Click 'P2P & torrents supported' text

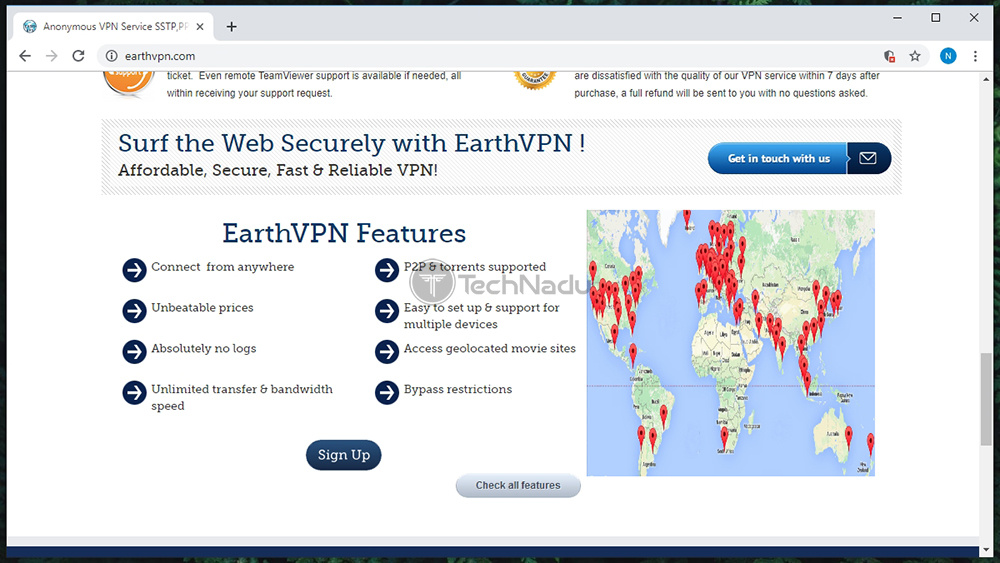pos(474,267)
